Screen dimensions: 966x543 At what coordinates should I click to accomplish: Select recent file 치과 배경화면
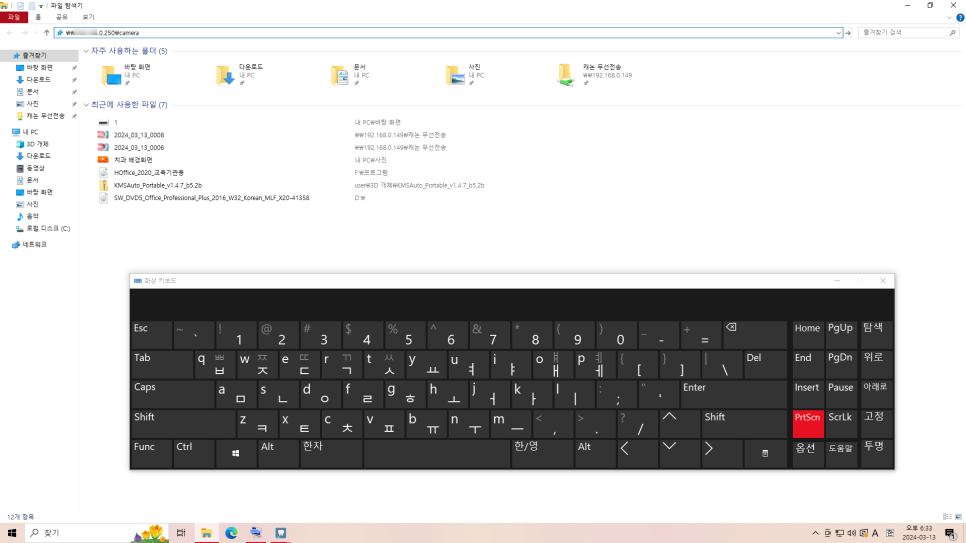click(x=132, y=160)
